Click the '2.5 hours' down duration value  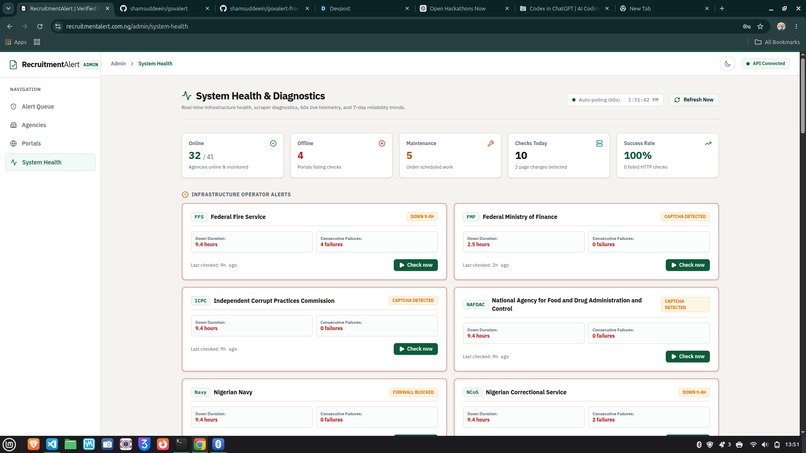click(479, 245)
